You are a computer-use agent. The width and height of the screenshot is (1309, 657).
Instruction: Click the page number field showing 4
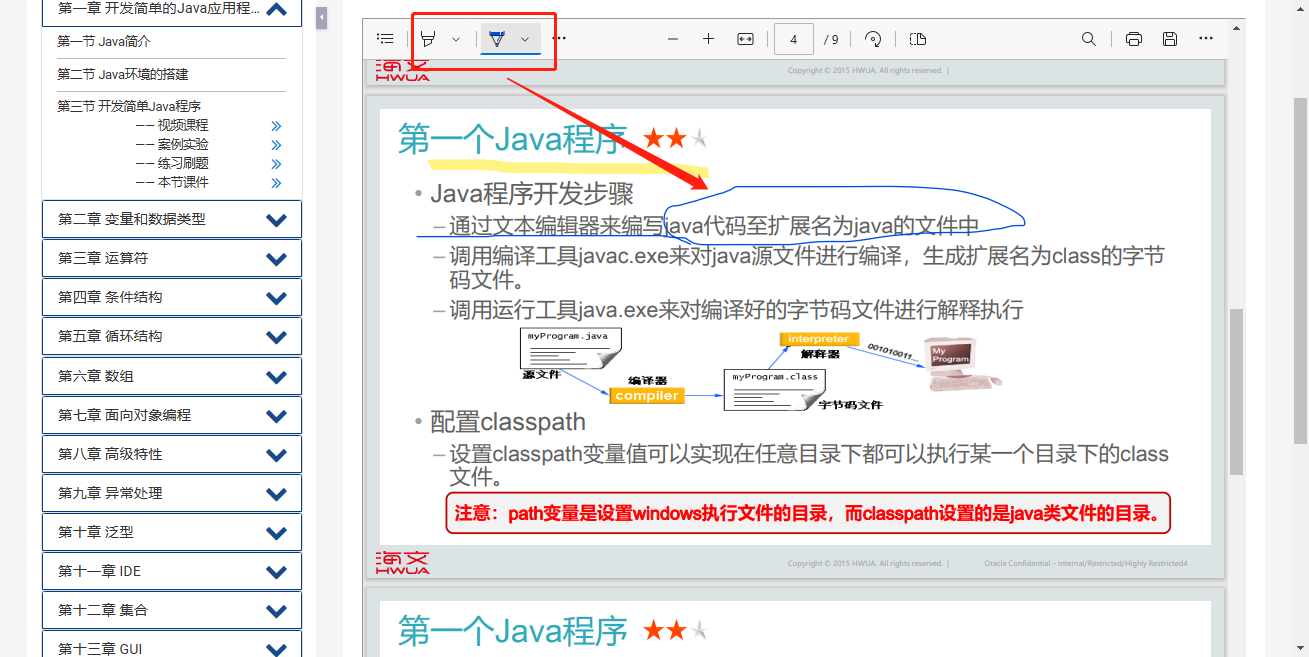[x=794, y=39]
